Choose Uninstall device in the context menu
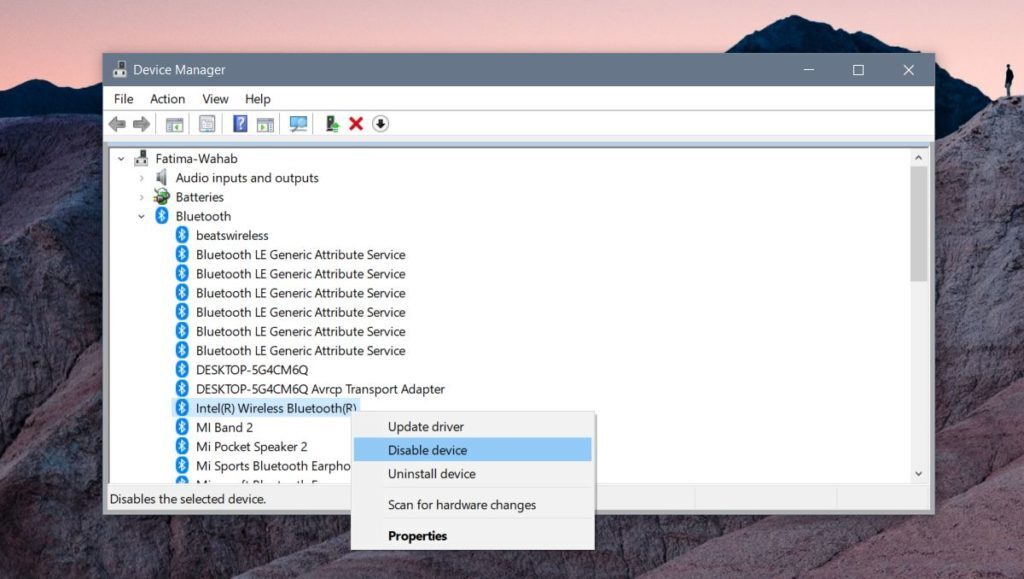 [x=431, y=473]
